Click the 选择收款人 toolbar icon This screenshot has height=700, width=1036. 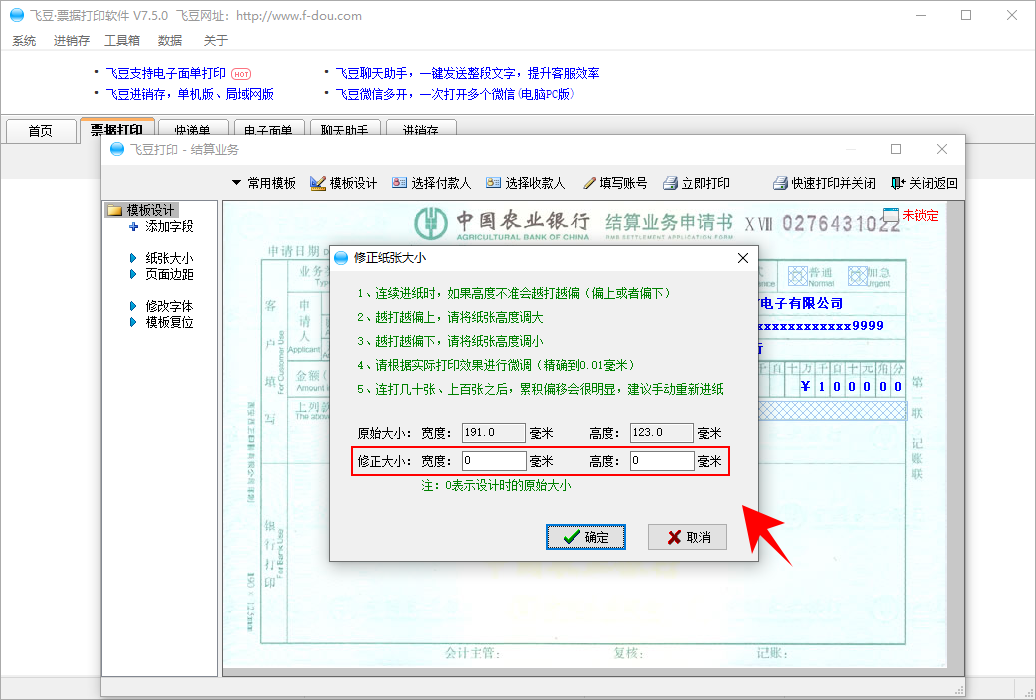493,183
